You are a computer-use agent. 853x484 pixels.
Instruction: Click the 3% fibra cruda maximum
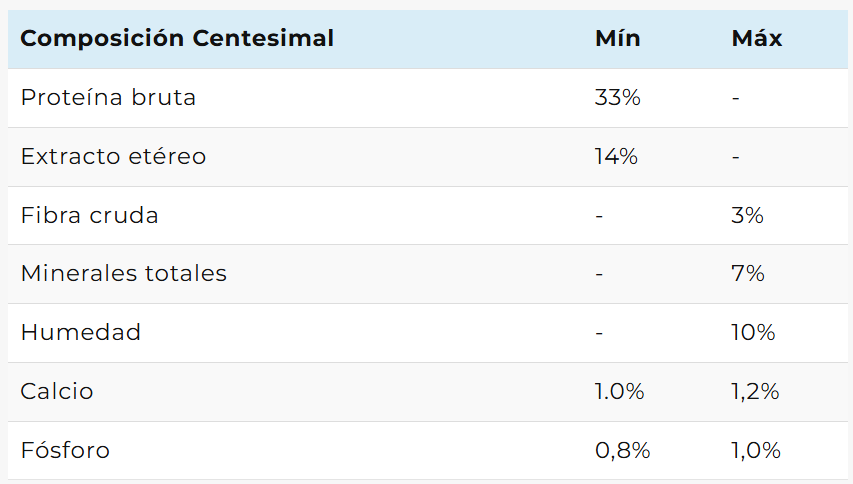point(748,215)
